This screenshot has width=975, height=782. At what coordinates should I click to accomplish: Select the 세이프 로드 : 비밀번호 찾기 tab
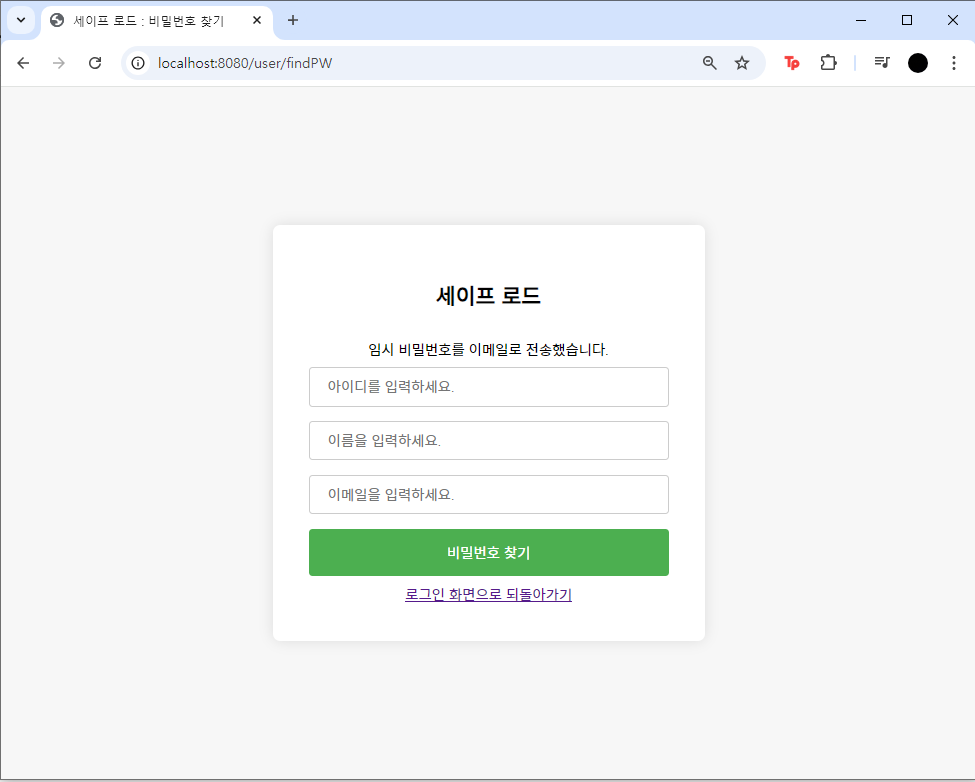coord(149,21)
